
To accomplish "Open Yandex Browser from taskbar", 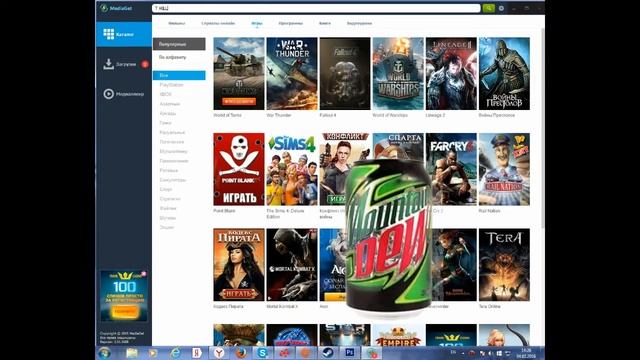I will click(219, 353).
